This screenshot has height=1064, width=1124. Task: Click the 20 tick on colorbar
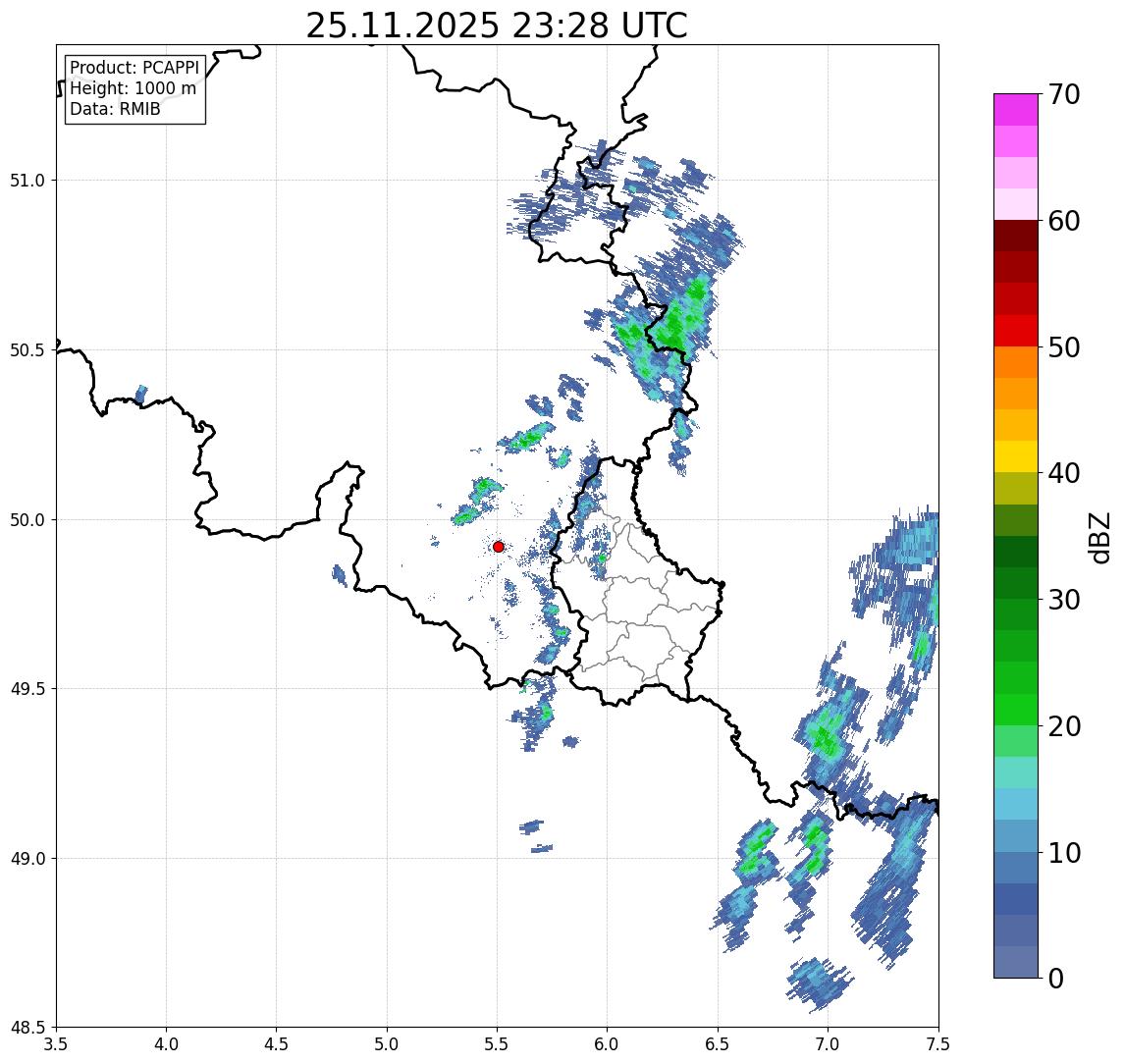click(1063, 725)
